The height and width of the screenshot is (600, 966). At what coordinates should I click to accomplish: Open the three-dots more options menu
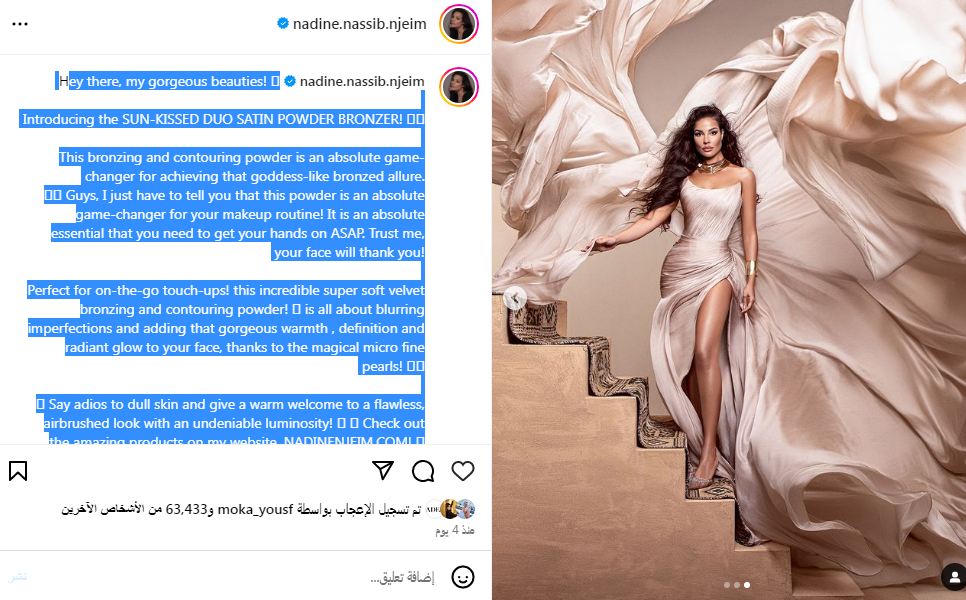[20, 24]
